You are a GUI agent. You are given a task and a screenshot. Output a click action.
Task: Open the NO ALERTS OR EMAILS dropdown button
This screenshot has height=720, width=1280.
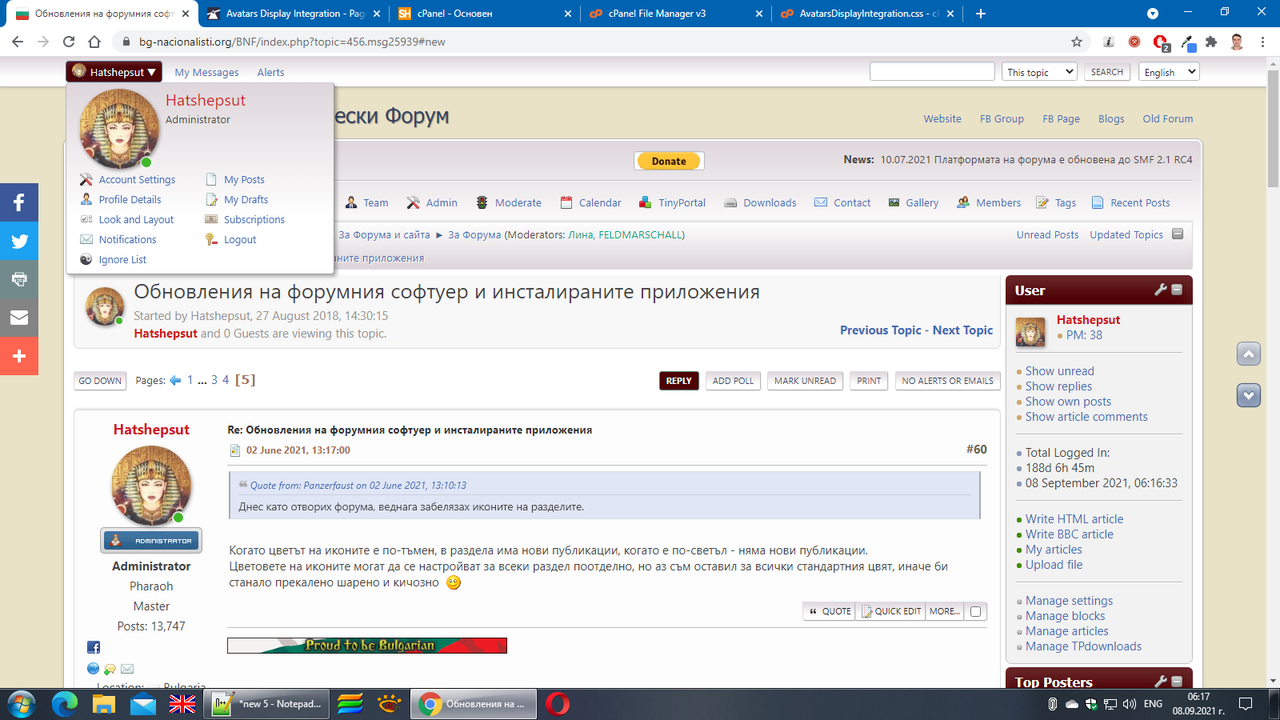[947, 381]
